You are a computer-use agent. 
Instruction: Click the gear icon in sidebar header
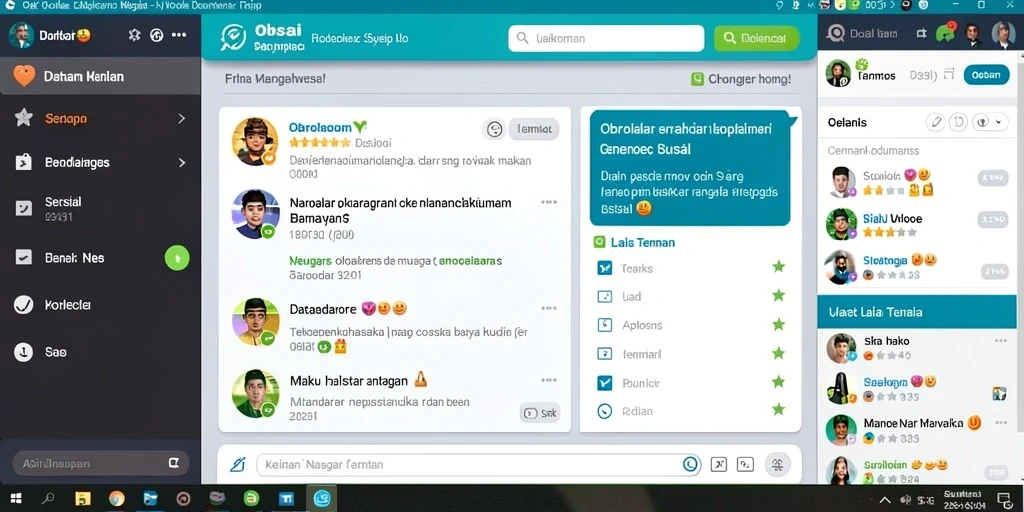[x=135, y=35]
